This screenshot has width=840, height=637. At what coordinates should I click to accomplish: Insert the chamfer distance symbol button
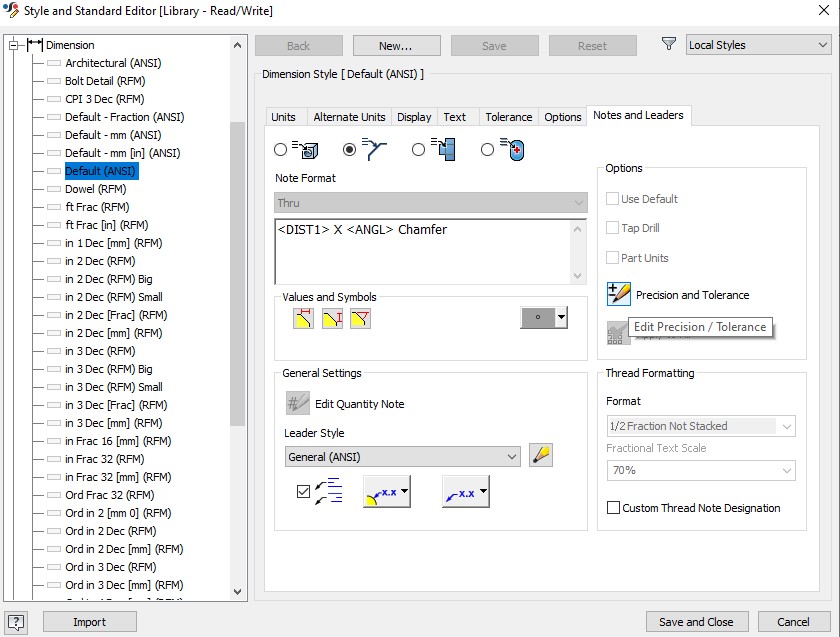(x=303, y=319)
